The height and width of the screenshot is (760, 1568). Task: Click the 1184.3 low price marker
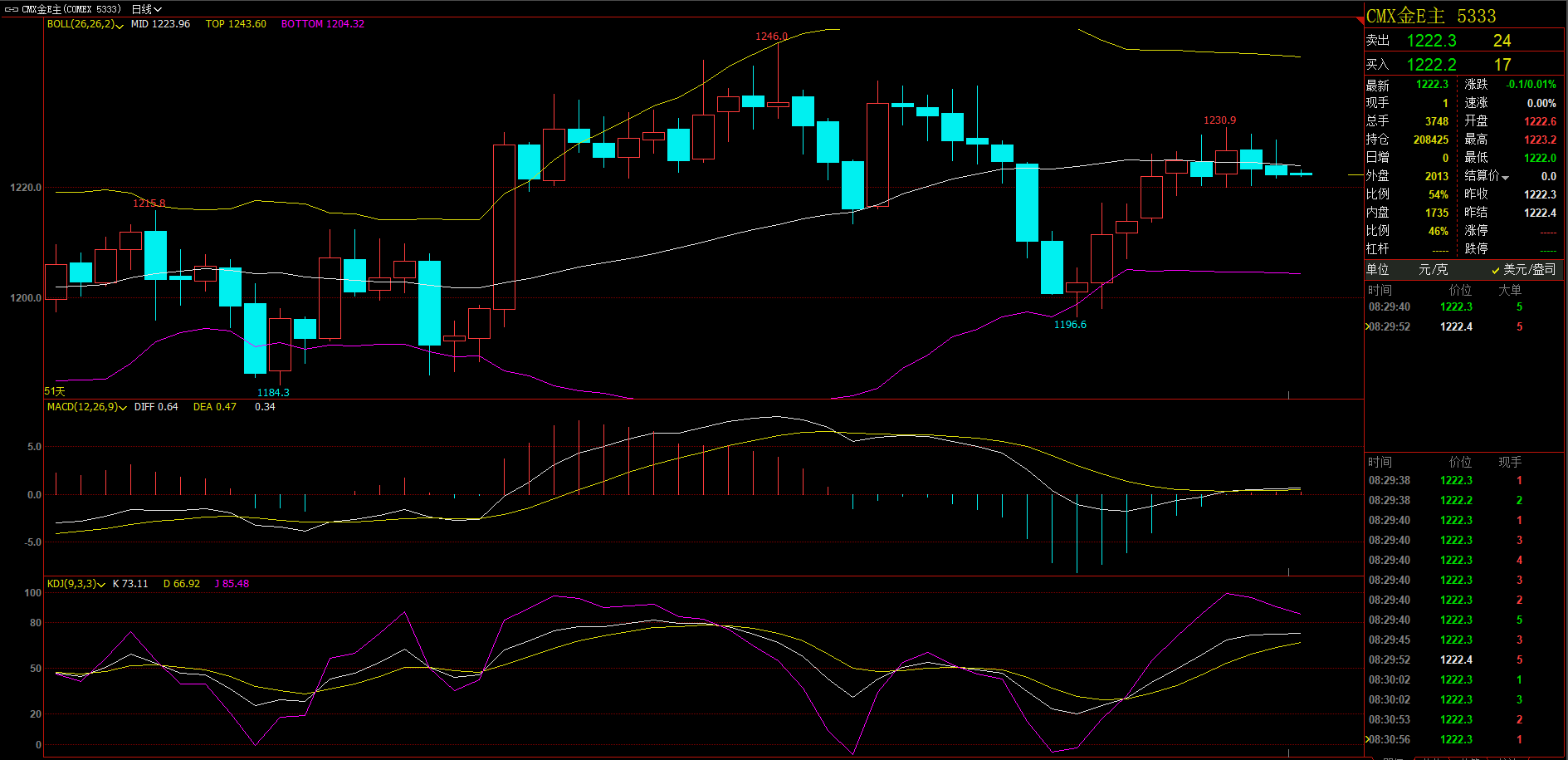pyautogui.click(x=273, y=393)
